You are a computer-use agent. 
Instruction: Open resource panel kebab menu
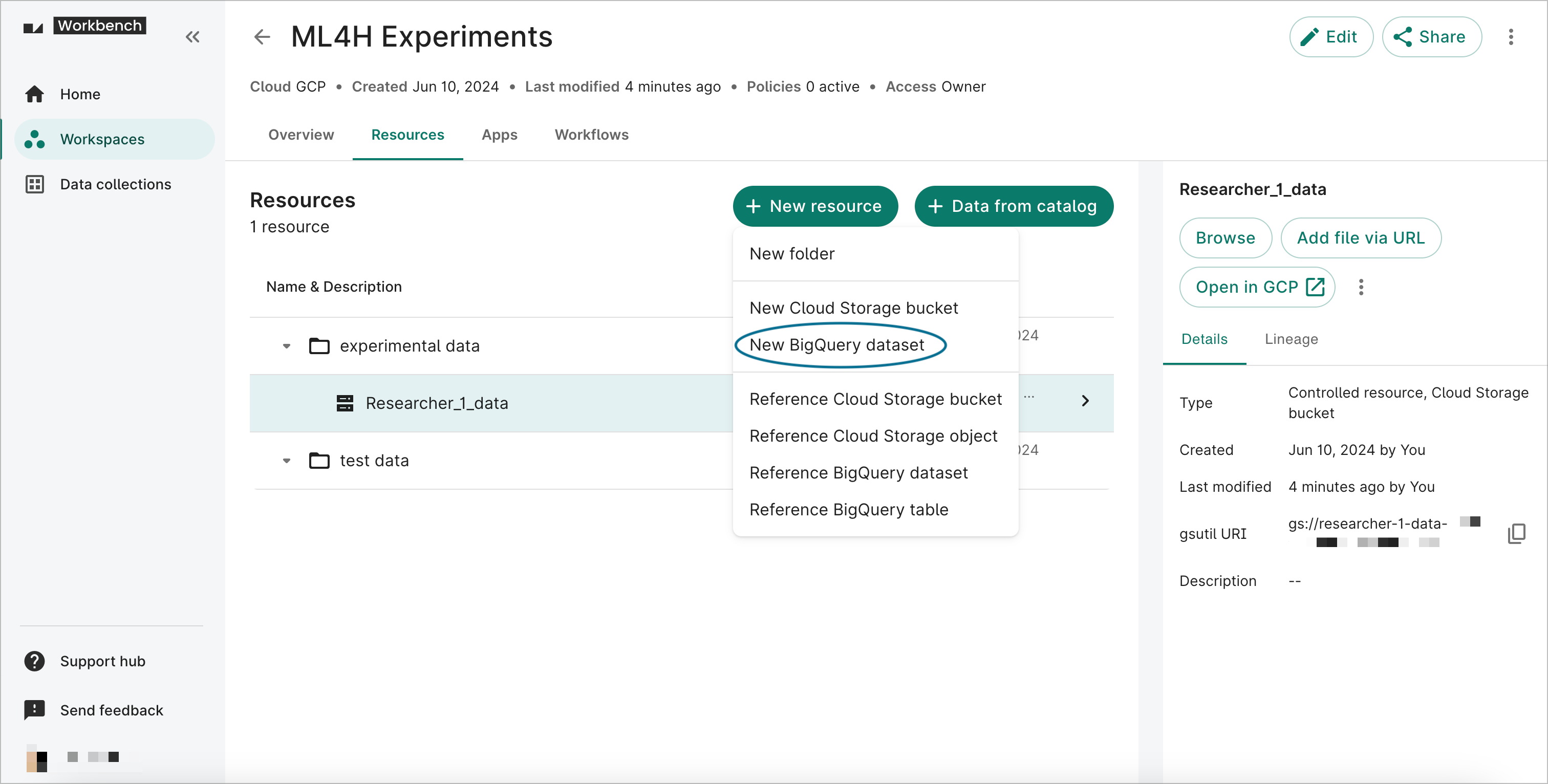pos(1361,287)
